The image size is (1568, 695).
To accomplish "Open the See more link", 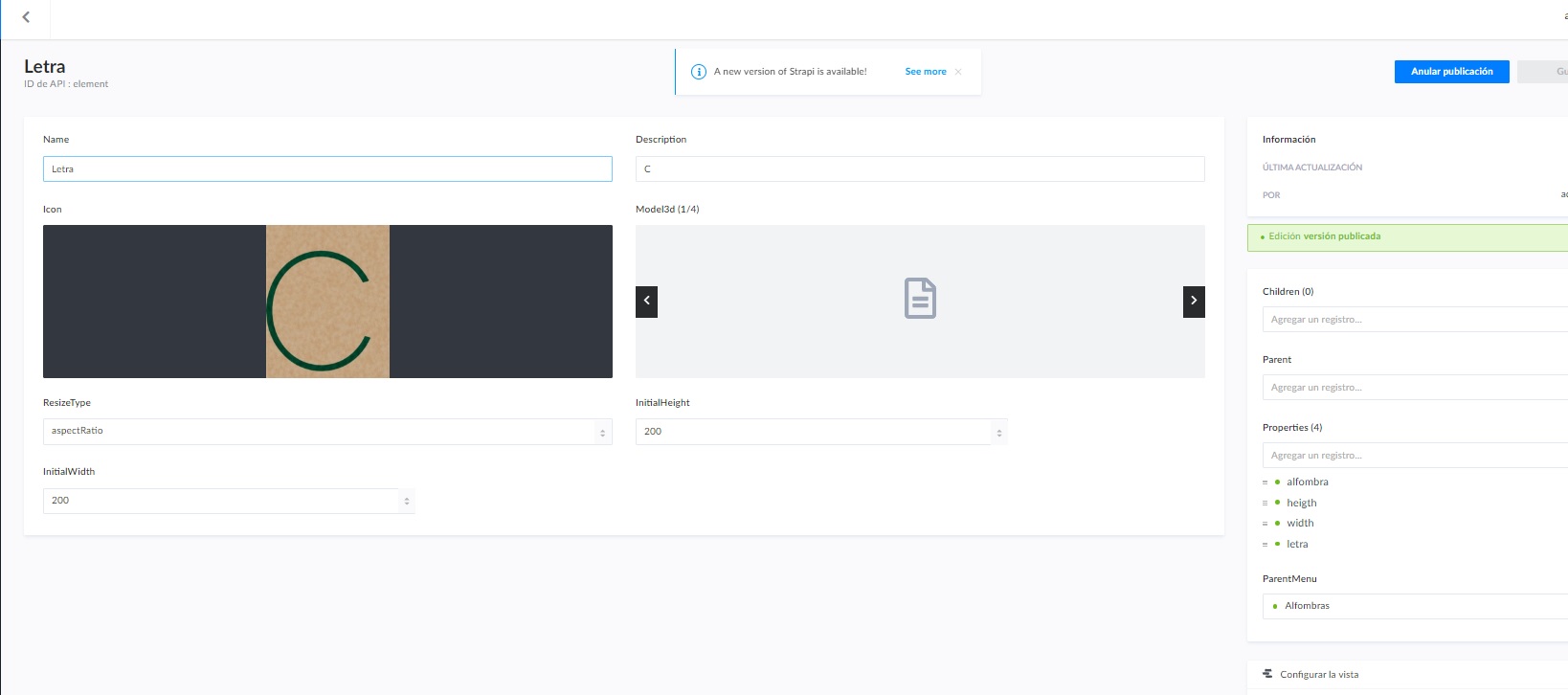I will [x=926, y=72].
